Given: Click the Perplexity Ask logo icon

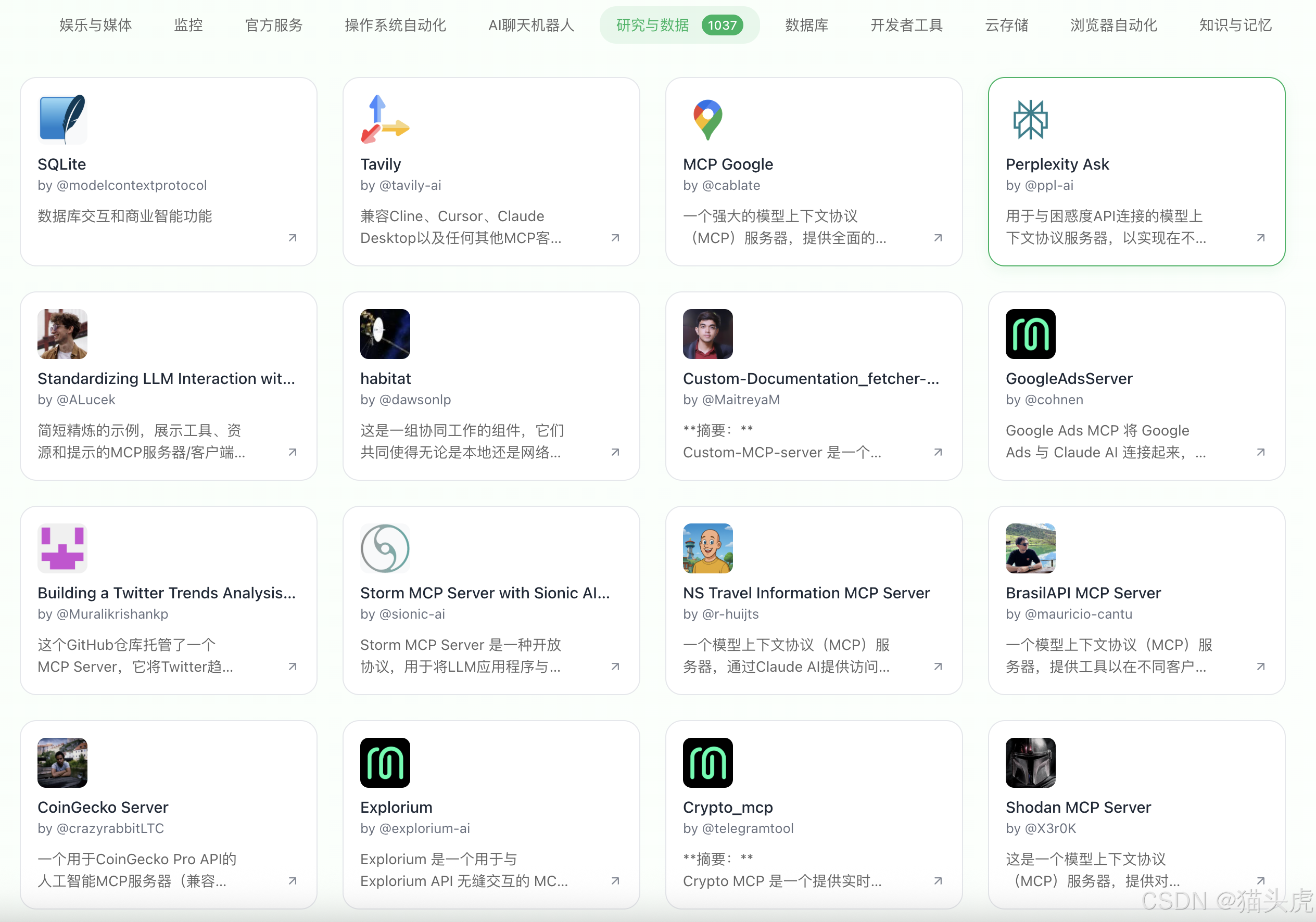Looking at the screenshot, I should (1031, 119).
